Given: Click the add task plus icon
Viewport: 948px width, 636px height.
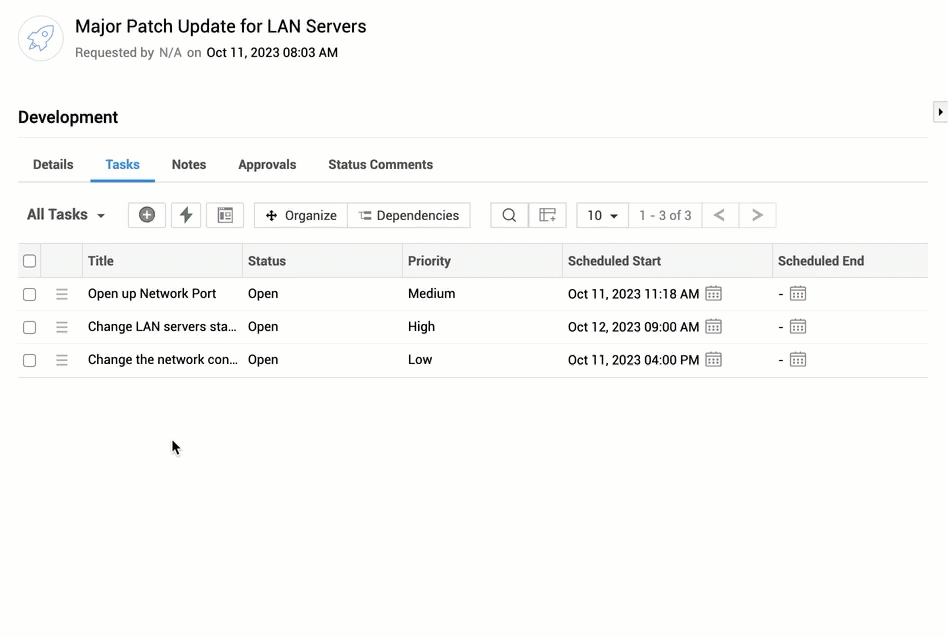Looking at the screenshot, I should tap(147, 215).
